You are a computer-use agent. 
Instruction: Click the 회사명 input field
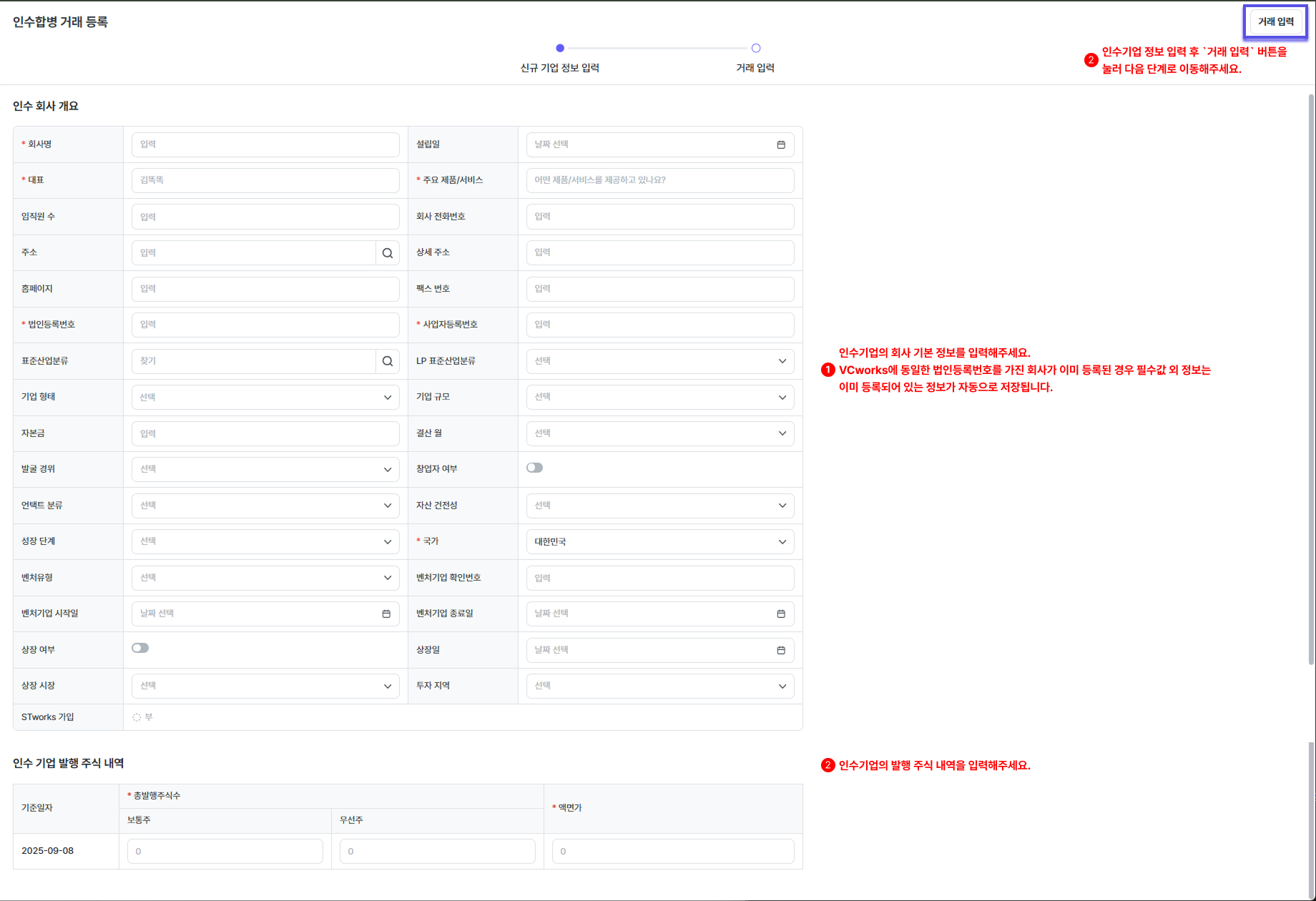pyautogui.click(x=265, y=144)
